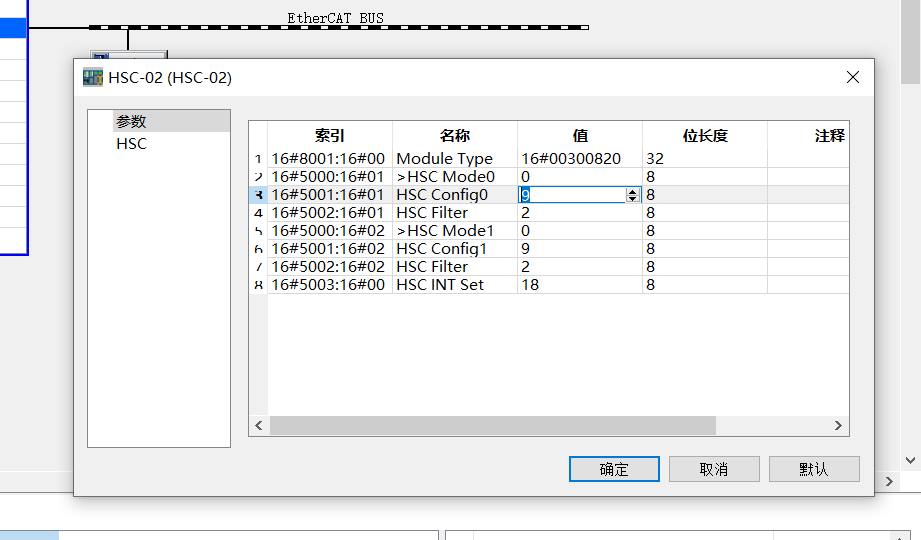Click the >HSC Mode0 value cell
The image size is (921, 540).
point(580,177)
